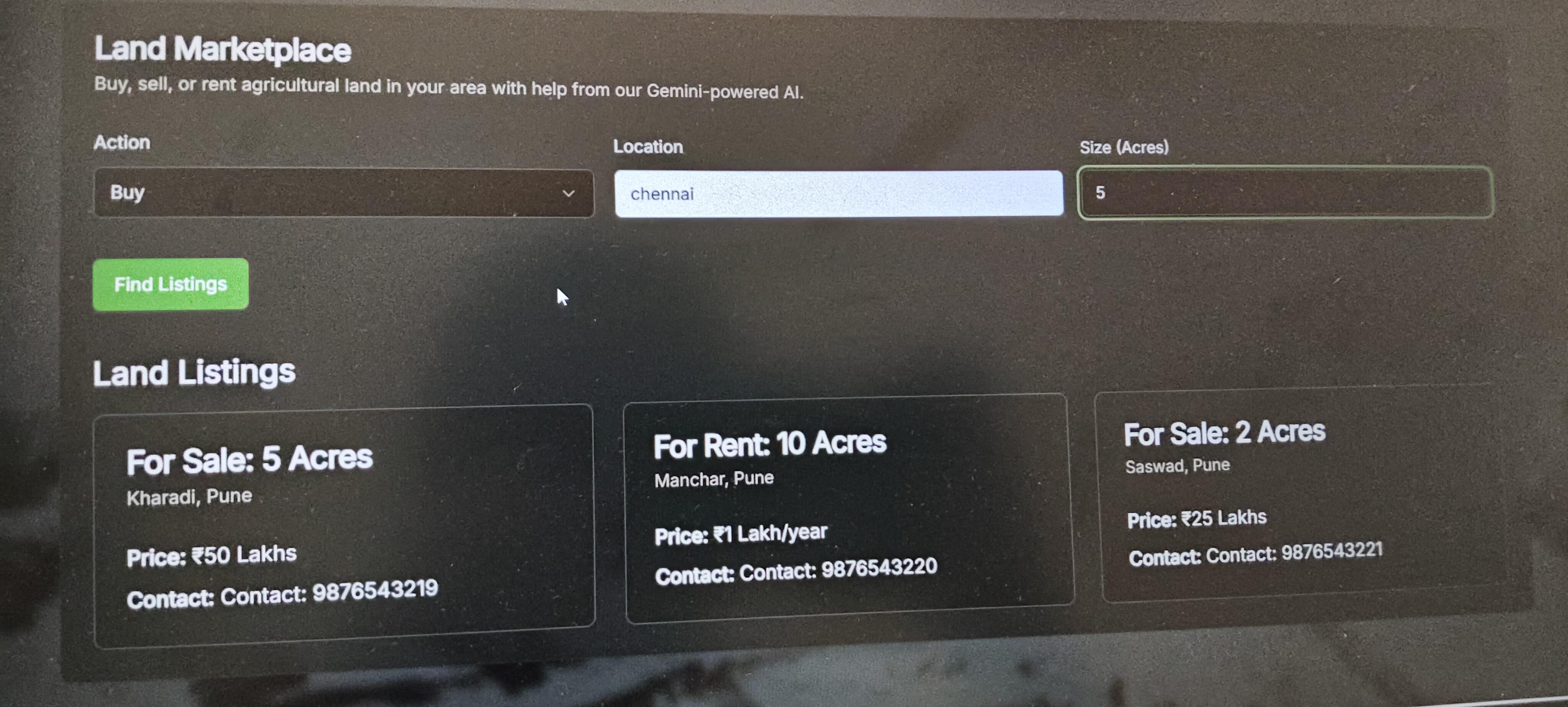Click the Land Listings heading
The image size is (1568, 707).
point(194,372)
